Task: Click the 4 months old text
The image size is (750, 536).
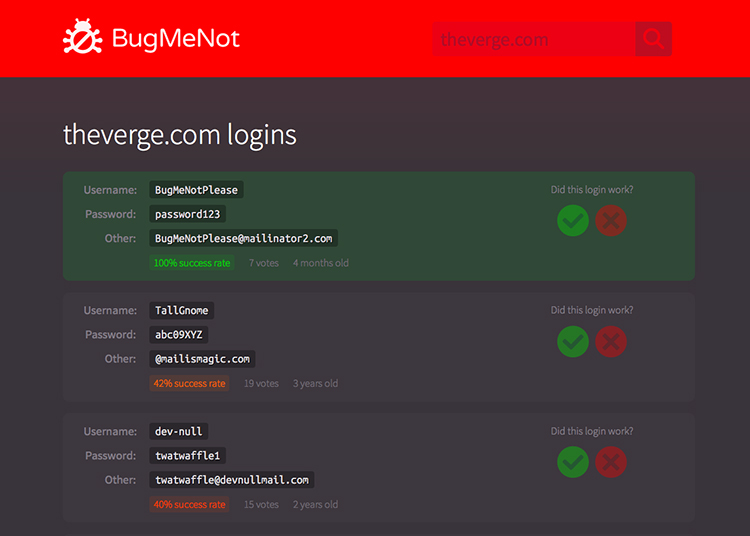Action: (320, 263)
